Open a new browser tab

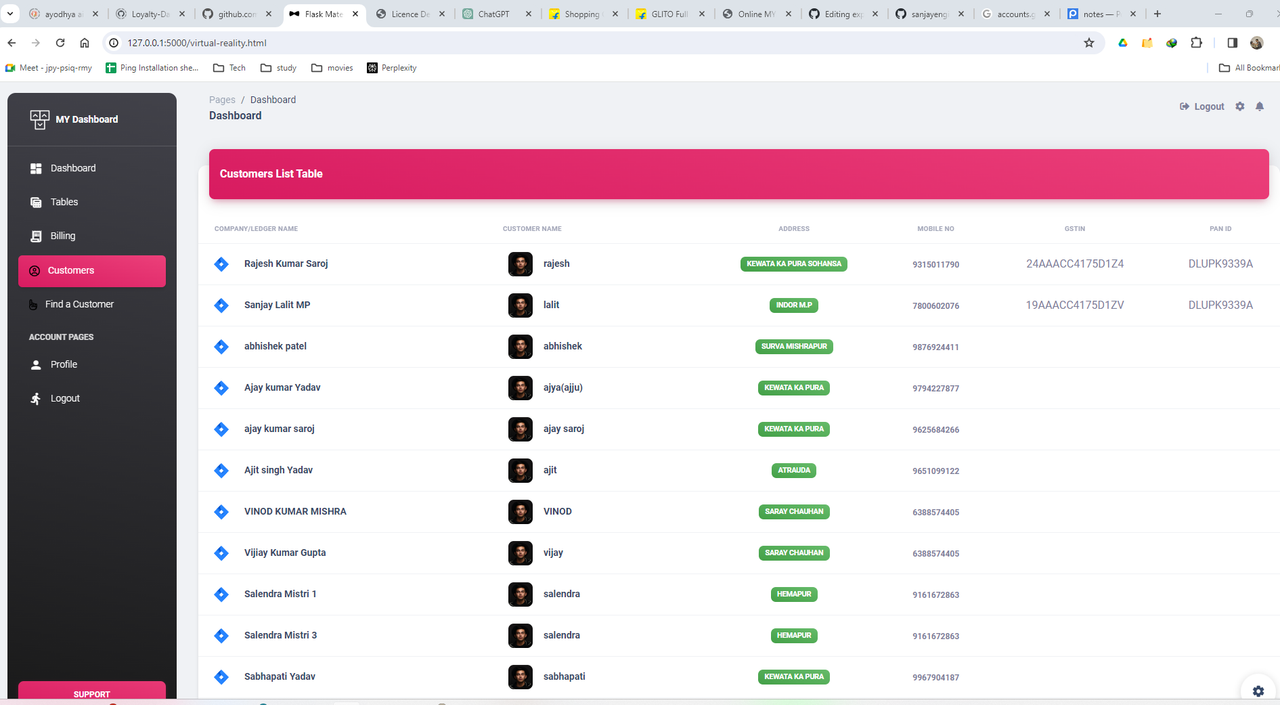pos(1157,14)
